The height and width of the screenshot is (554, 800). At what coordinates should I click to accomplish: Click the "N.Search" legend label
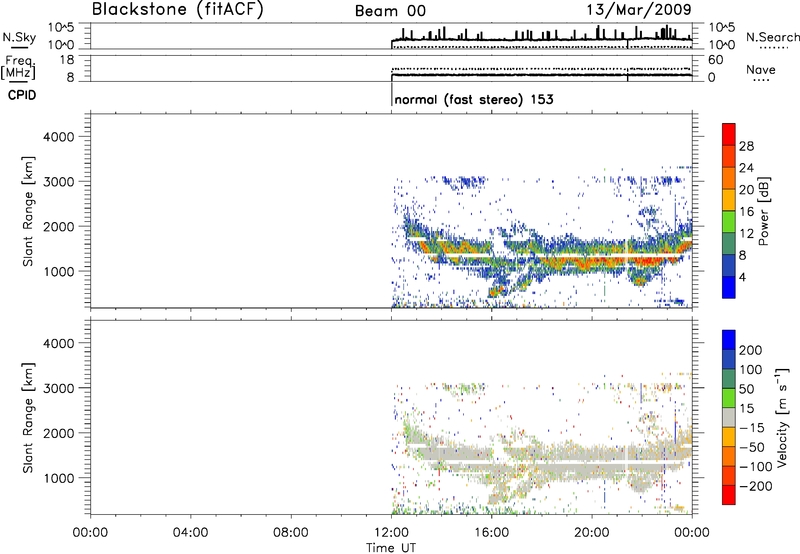(x=772, y=37)
